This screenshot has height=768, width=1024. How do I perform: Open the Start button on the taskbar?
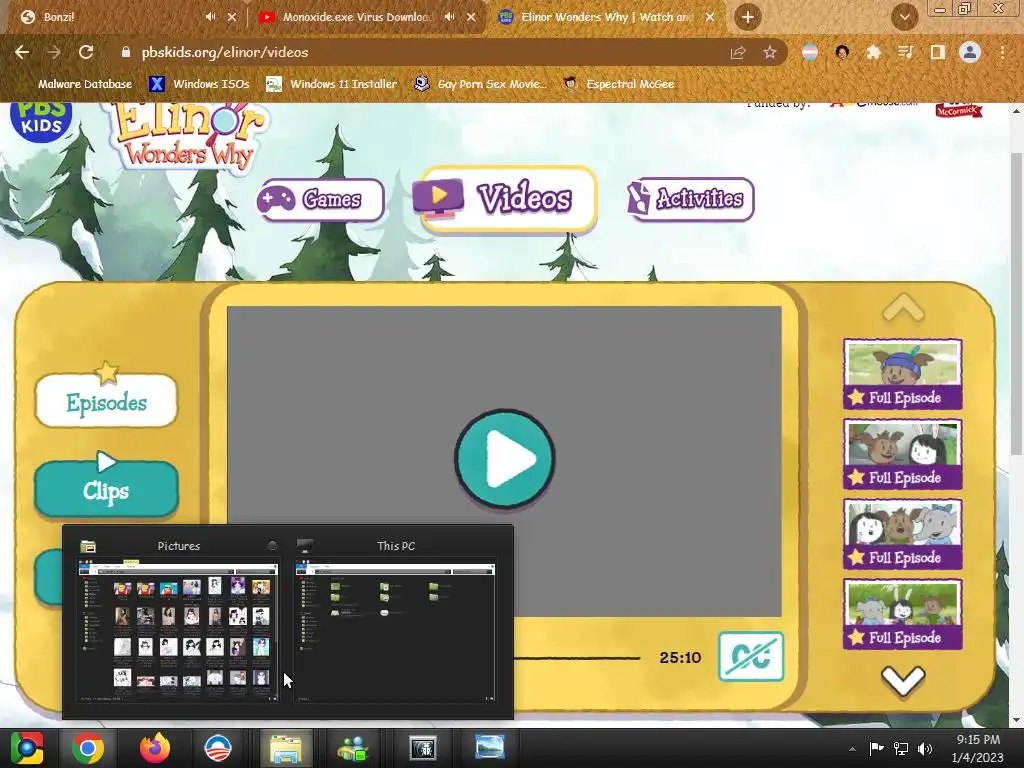tap(27, 748)
